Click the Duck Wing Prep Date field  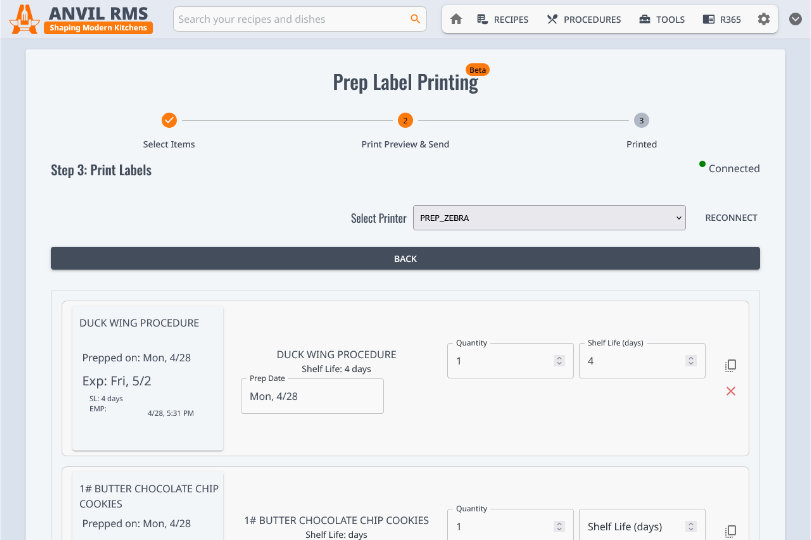(x=312, y=397)
